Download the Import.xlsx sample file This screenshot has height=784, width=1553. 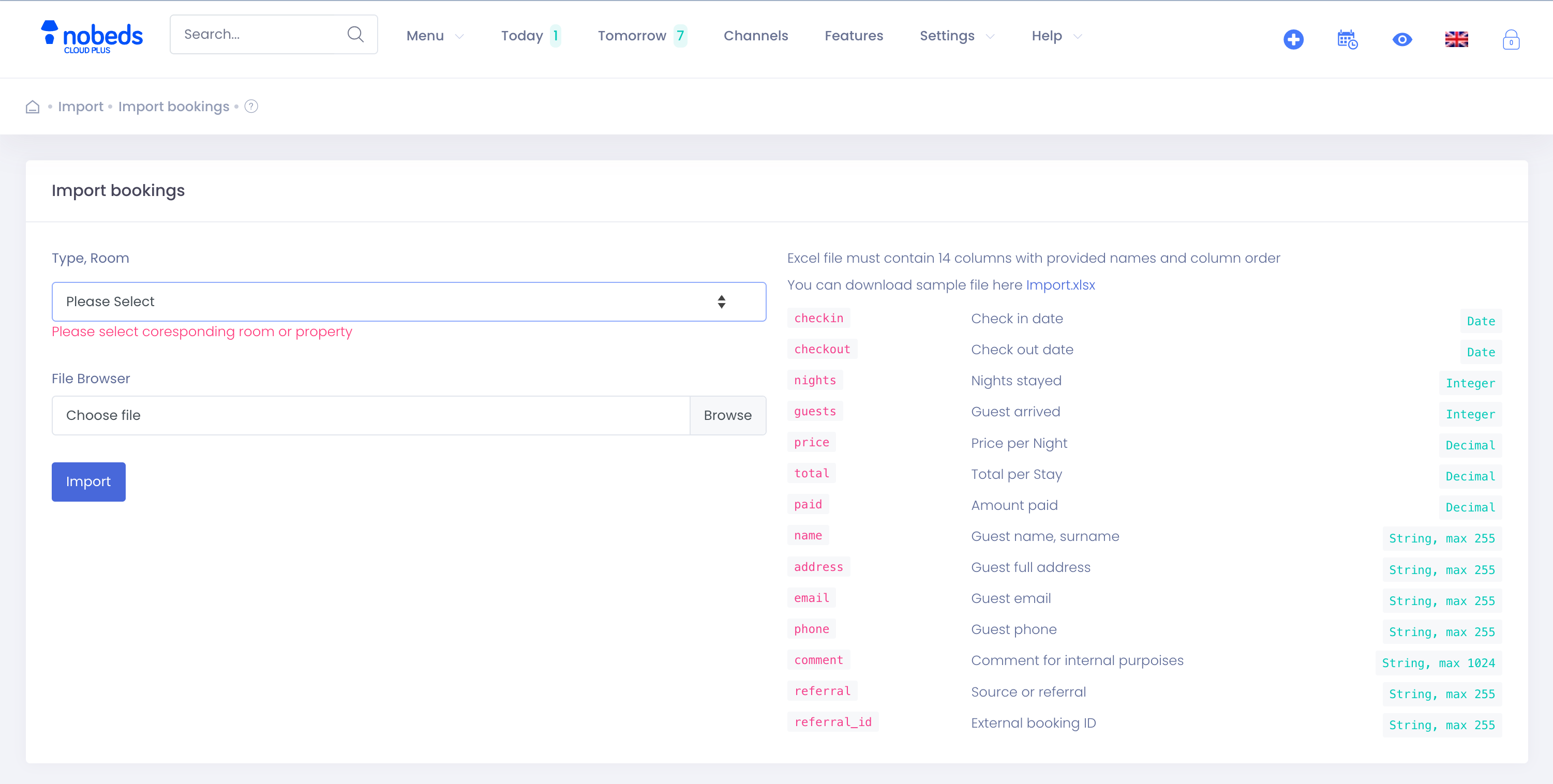(1060, 285)
